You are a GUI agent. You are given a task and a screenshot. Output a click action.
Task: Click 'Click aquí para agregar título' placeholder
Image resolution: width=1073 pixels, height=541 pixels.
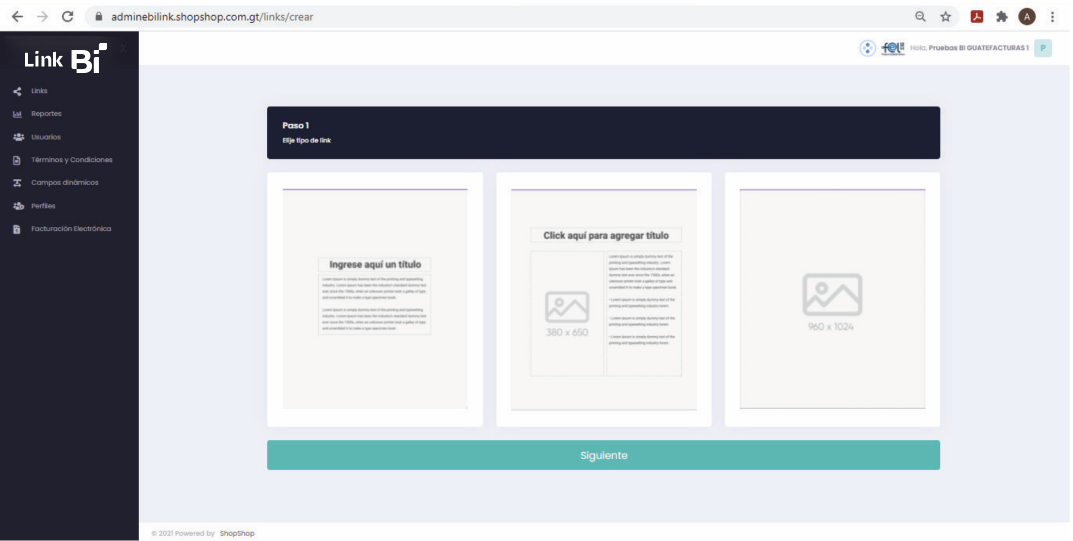[606, 235]
